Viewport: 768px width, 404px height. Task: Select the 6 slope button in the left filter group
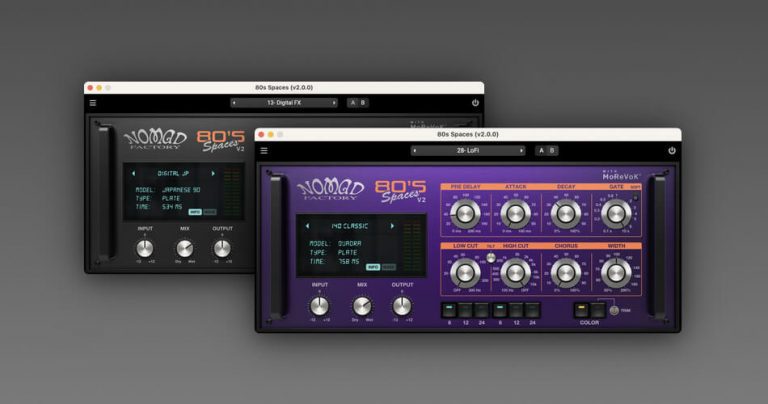[449, 310]
